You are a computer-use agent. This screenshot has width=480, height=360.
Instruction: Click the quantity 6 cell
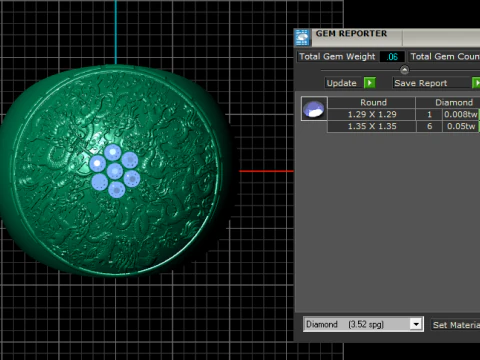[x=429, y=126]
